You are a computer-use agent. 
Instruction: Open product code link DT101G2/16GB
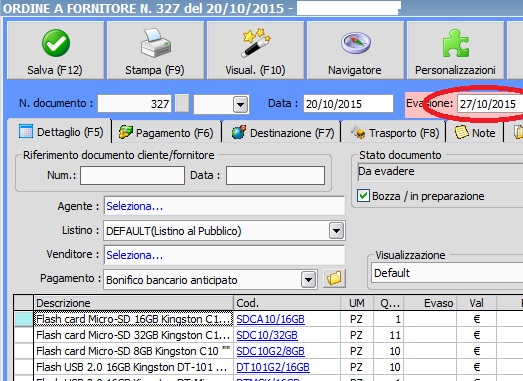pos(273,367)
